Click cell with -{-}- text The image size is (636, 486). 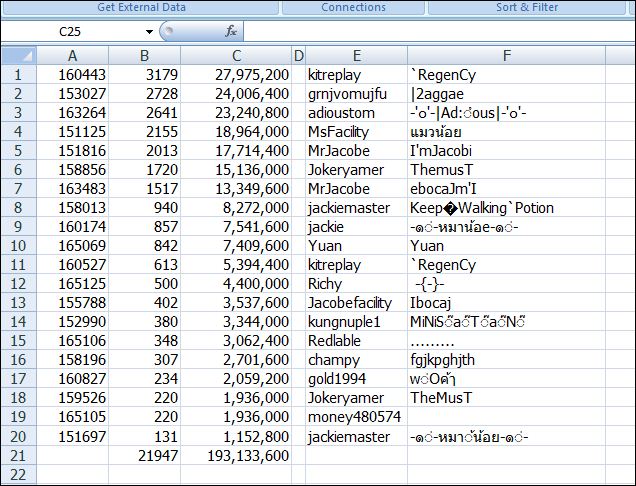click(507, 284)
